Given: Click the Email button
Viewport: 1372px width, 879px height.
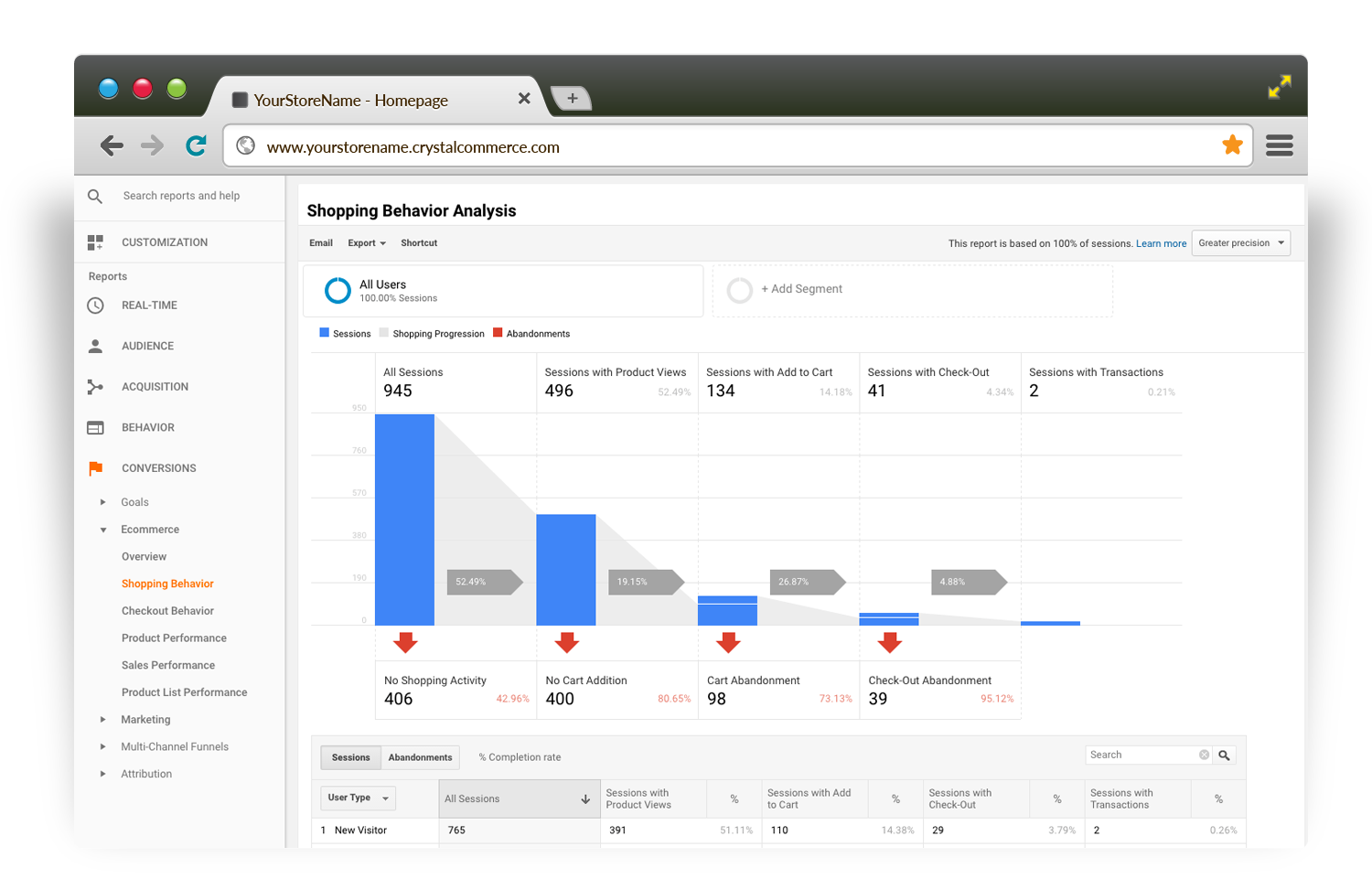Looking at the screenshot, I should pyautogui.click(x=320, y=243).
